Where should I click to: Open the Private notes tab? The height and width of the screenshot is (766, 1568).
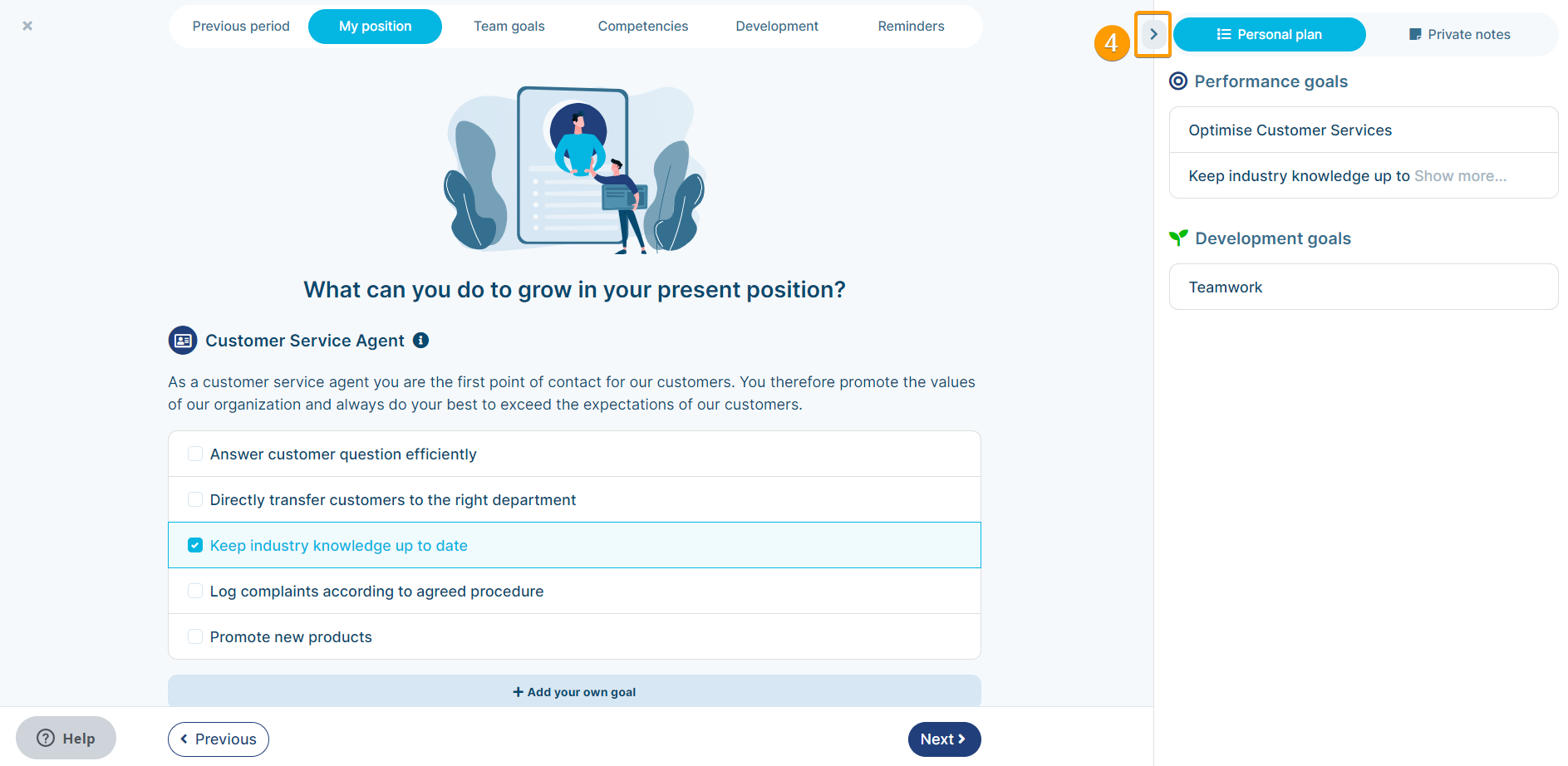(x=1460, y=34)
